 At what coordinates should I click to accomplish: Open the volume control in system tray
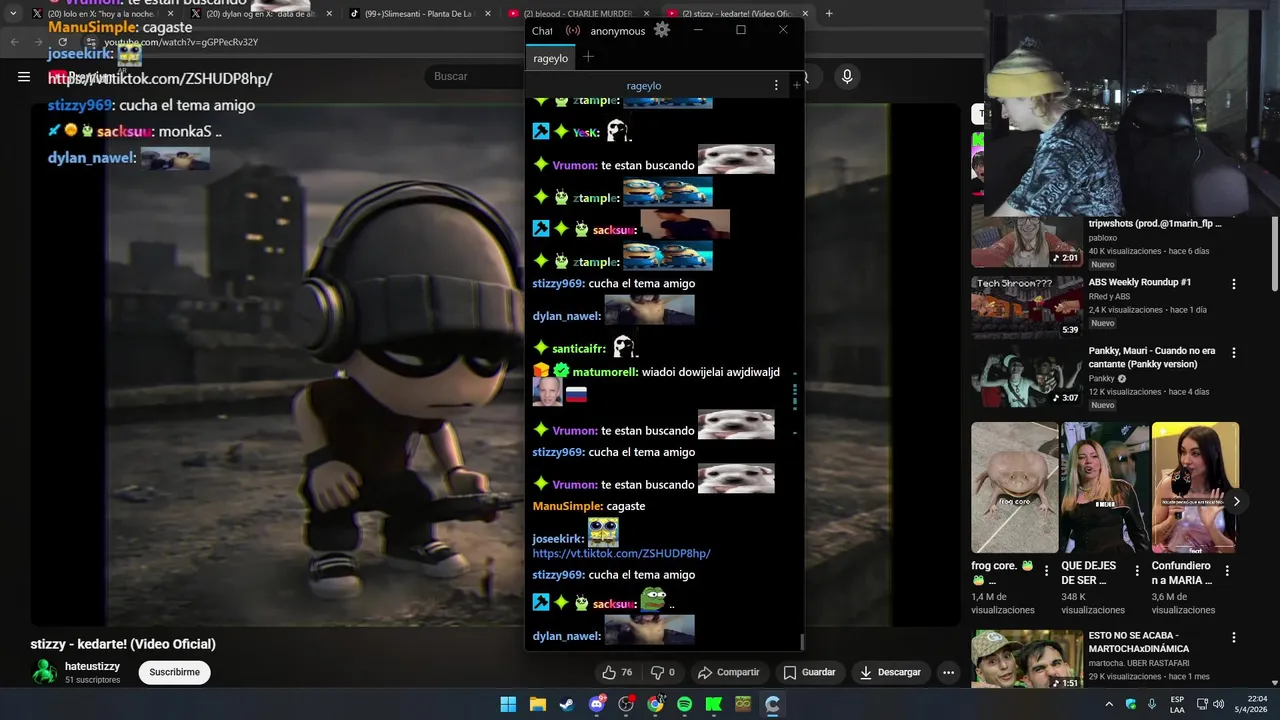click(1218, 704)
